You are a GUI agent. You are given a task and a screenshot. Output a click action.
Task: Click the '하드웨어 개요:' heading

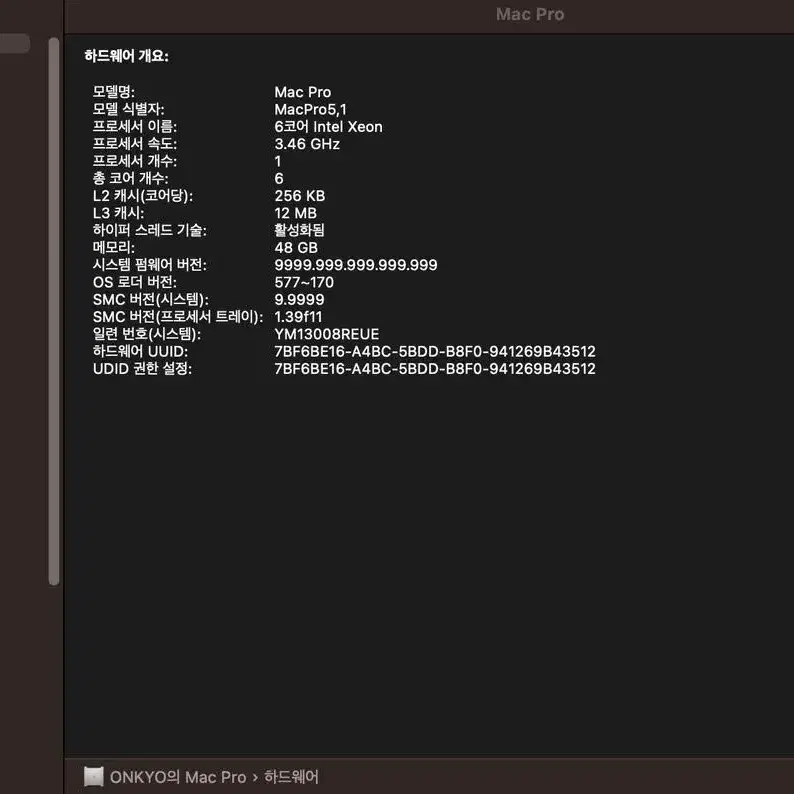tap(127, 56)
